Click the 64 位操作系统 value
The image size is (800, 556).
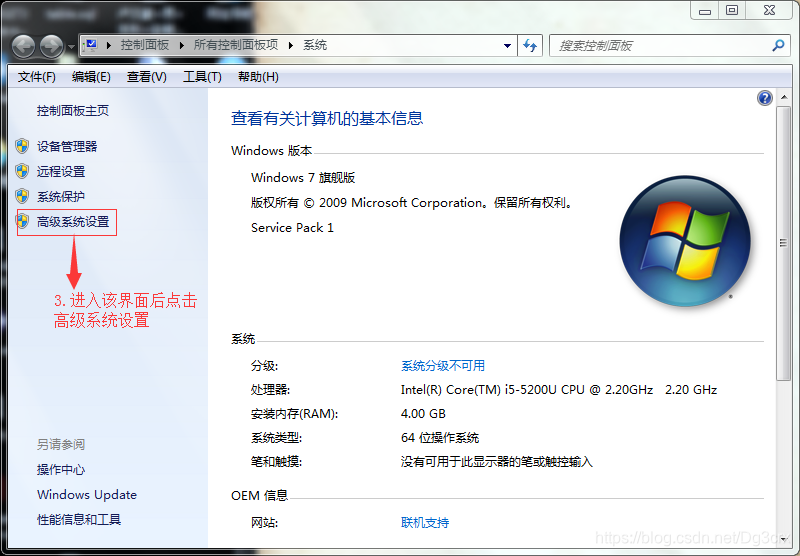pos(440,438)
